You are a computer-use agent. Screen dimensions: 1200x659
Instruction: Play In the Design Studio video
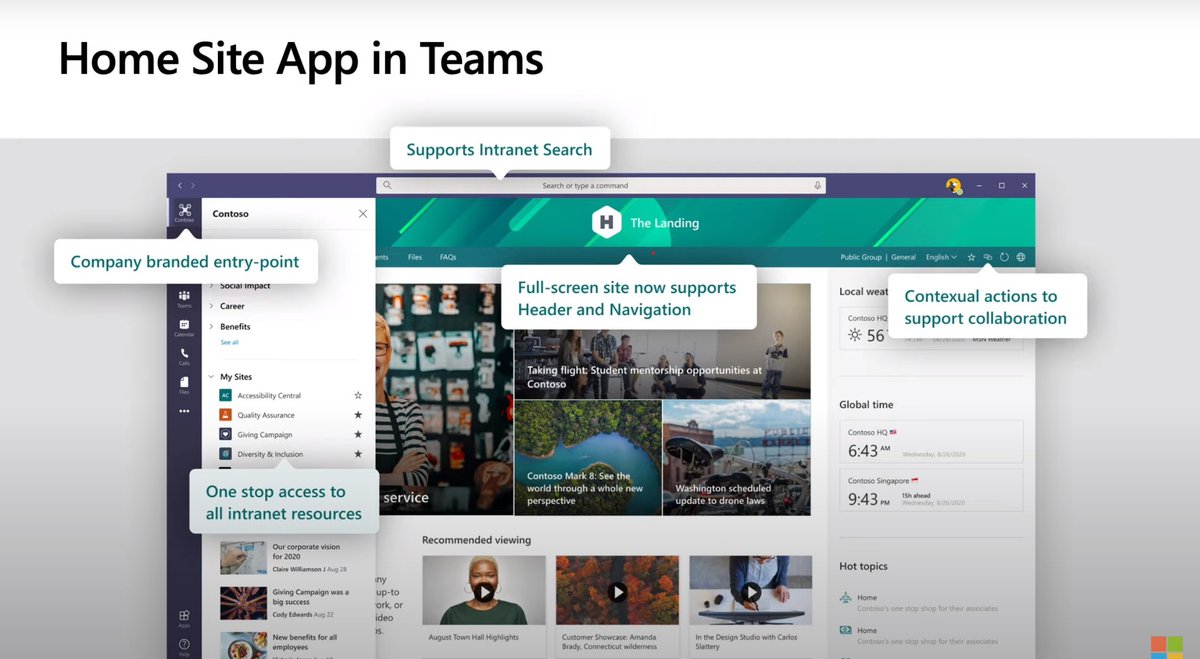coord(751,592)
